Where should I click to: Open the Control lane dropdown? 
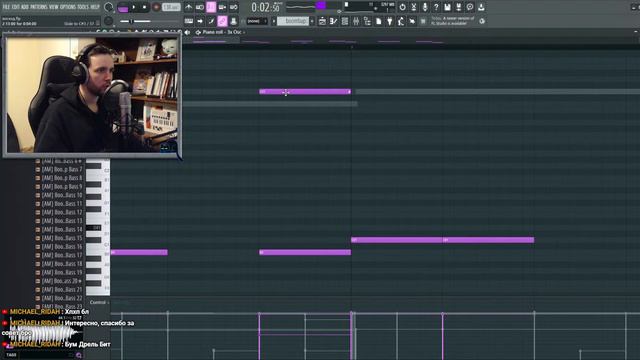99,302
